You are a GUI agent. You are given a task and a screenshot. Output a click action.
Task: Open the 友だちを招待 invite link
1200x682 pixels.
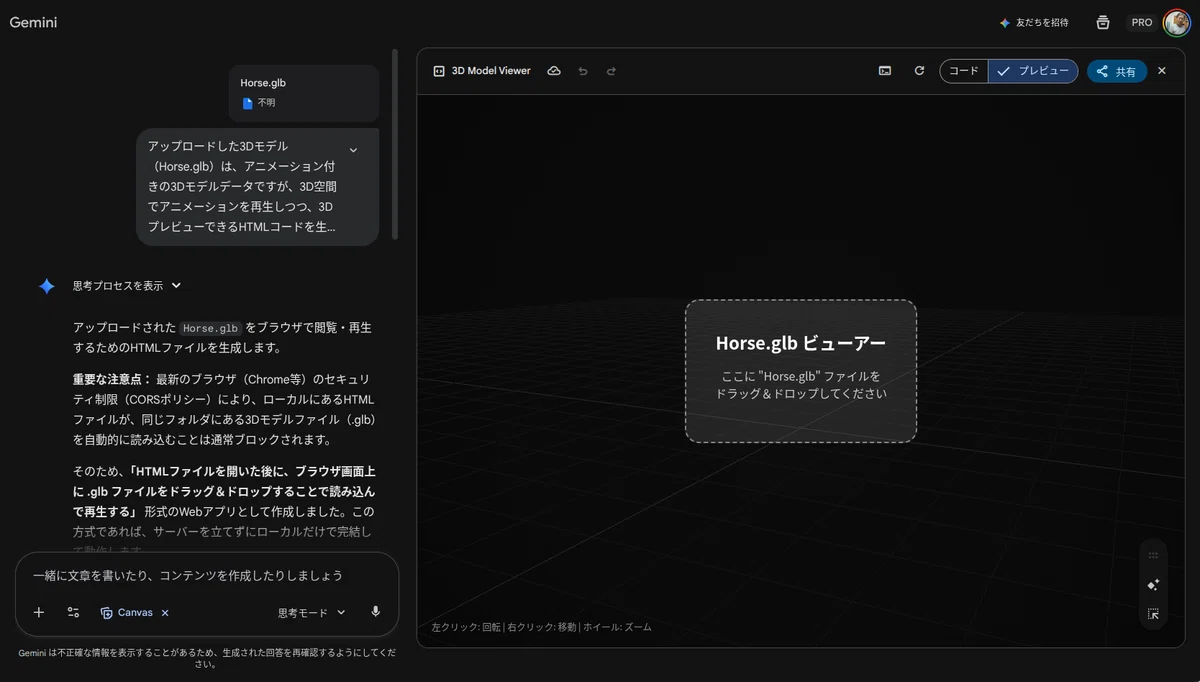click(x=1033, y=22)
